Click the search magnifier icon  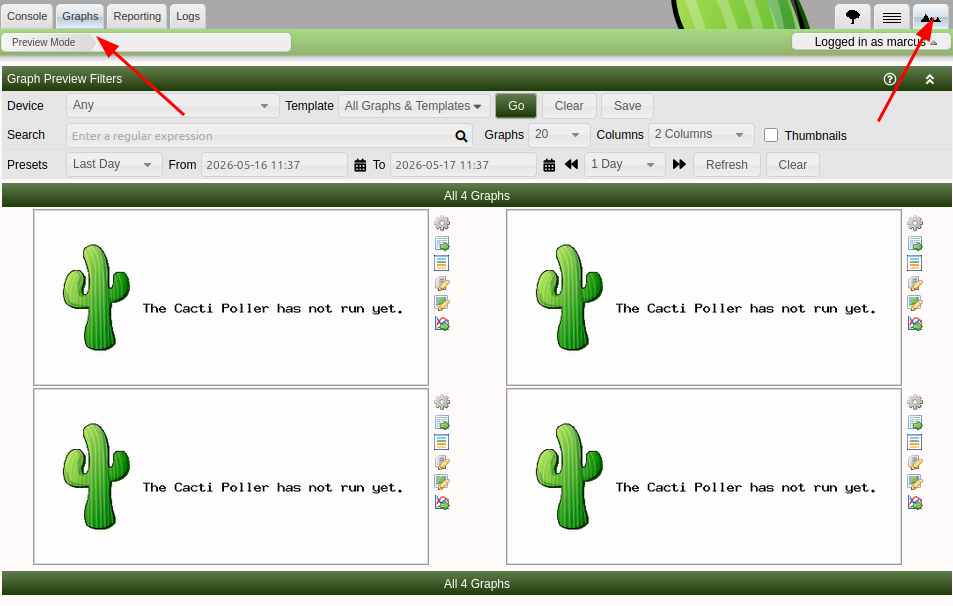click(x=461, y=136)
